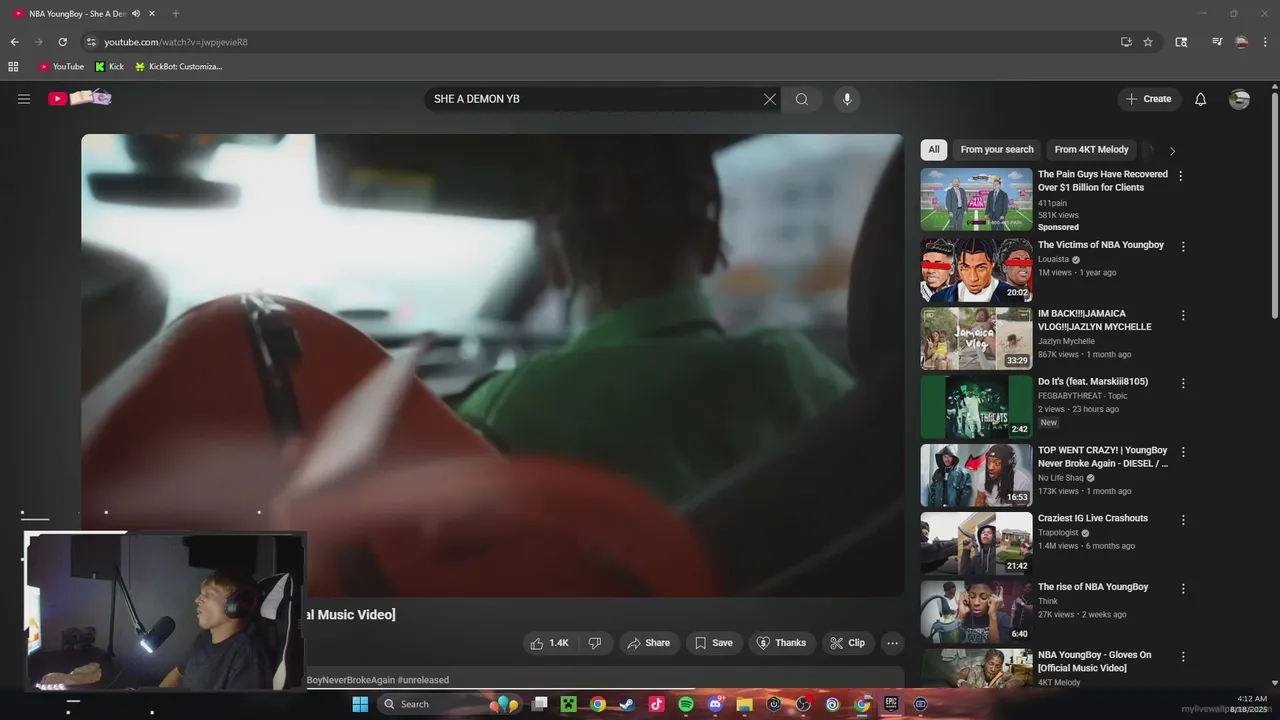
Task: Select From 4KT Melody chip
Action: point(1091,150)
